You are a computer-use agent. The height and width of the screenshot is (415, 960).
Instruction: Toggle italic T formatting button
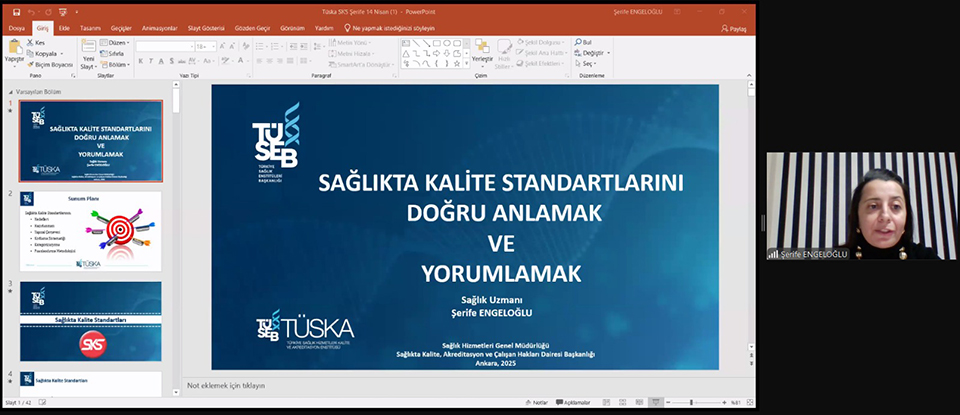152,61
